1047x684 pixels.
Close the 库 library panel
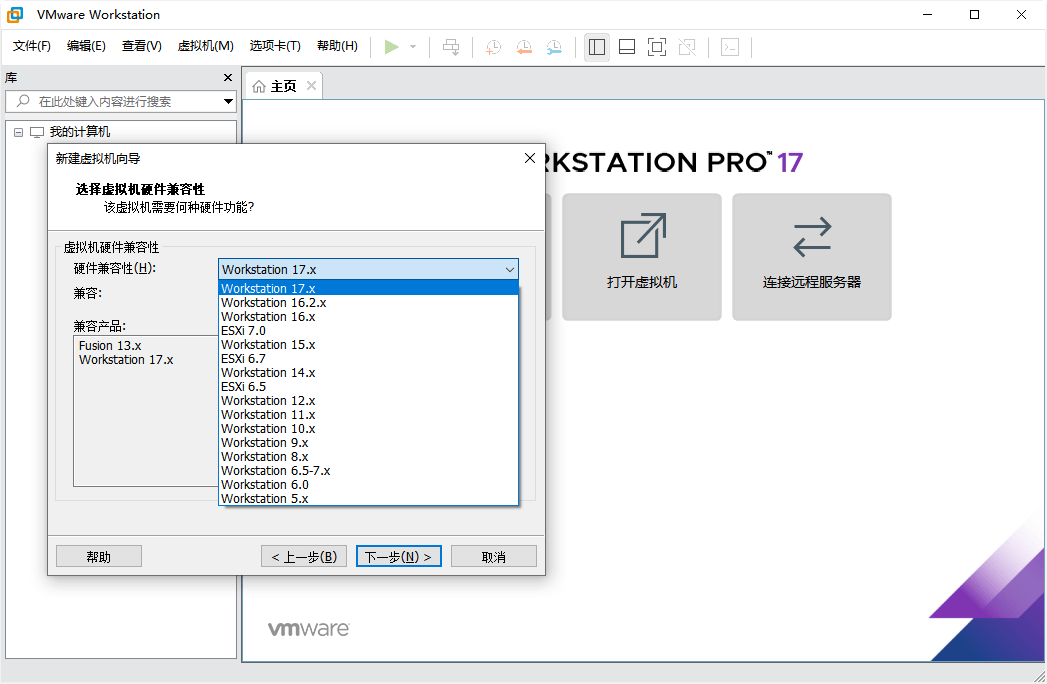[x=228, y=77]
